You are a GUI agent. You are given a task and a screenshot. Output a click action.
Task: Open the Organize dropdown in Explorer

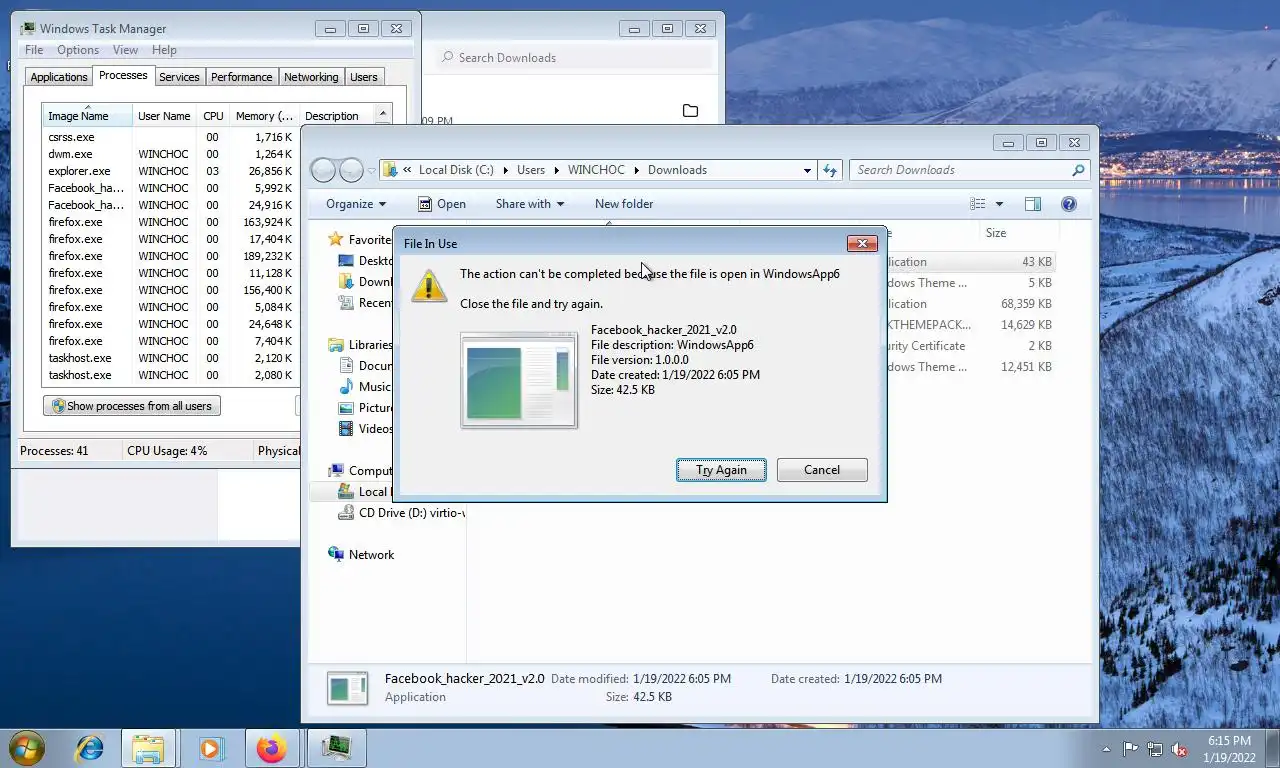[356, 204]
